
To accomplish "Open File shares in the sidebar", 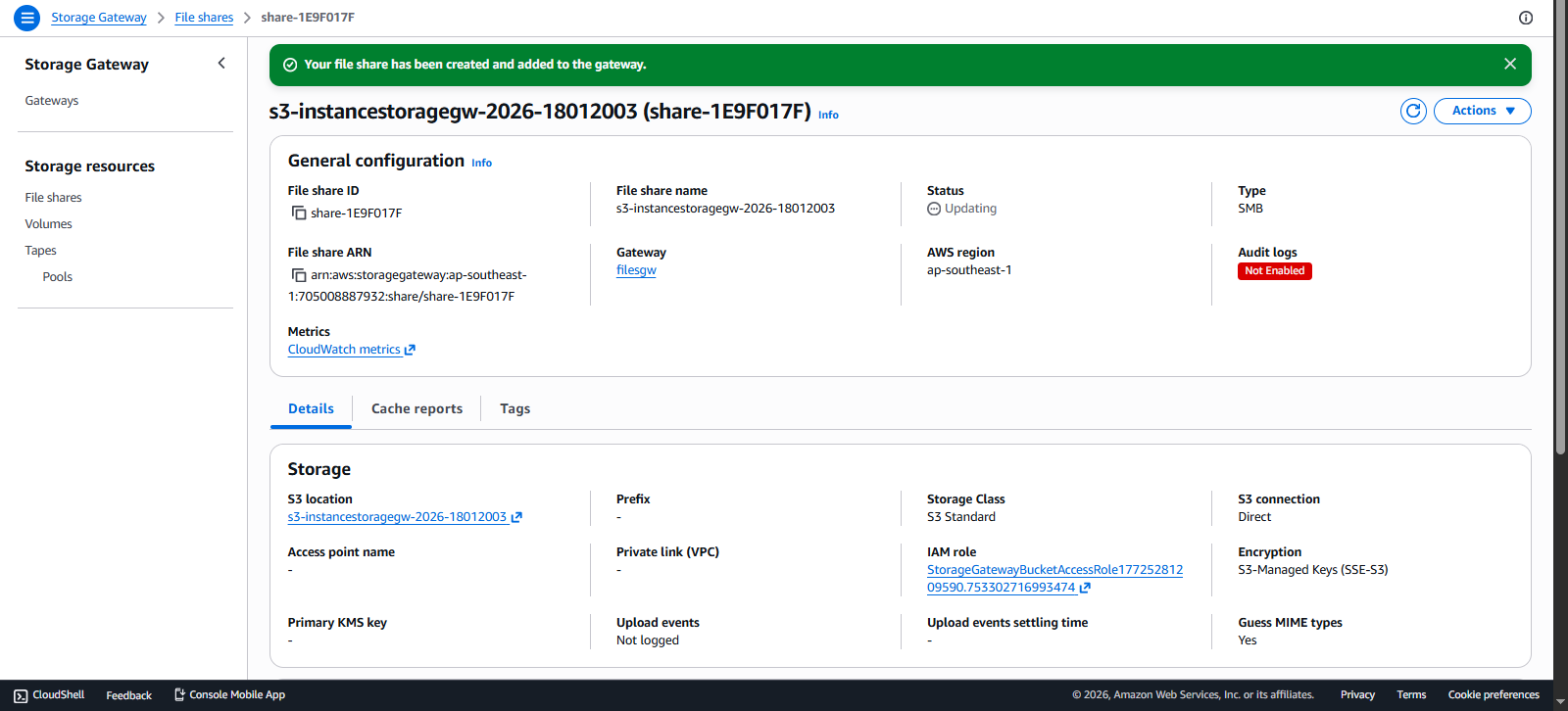I will click(x=54, y=198).
